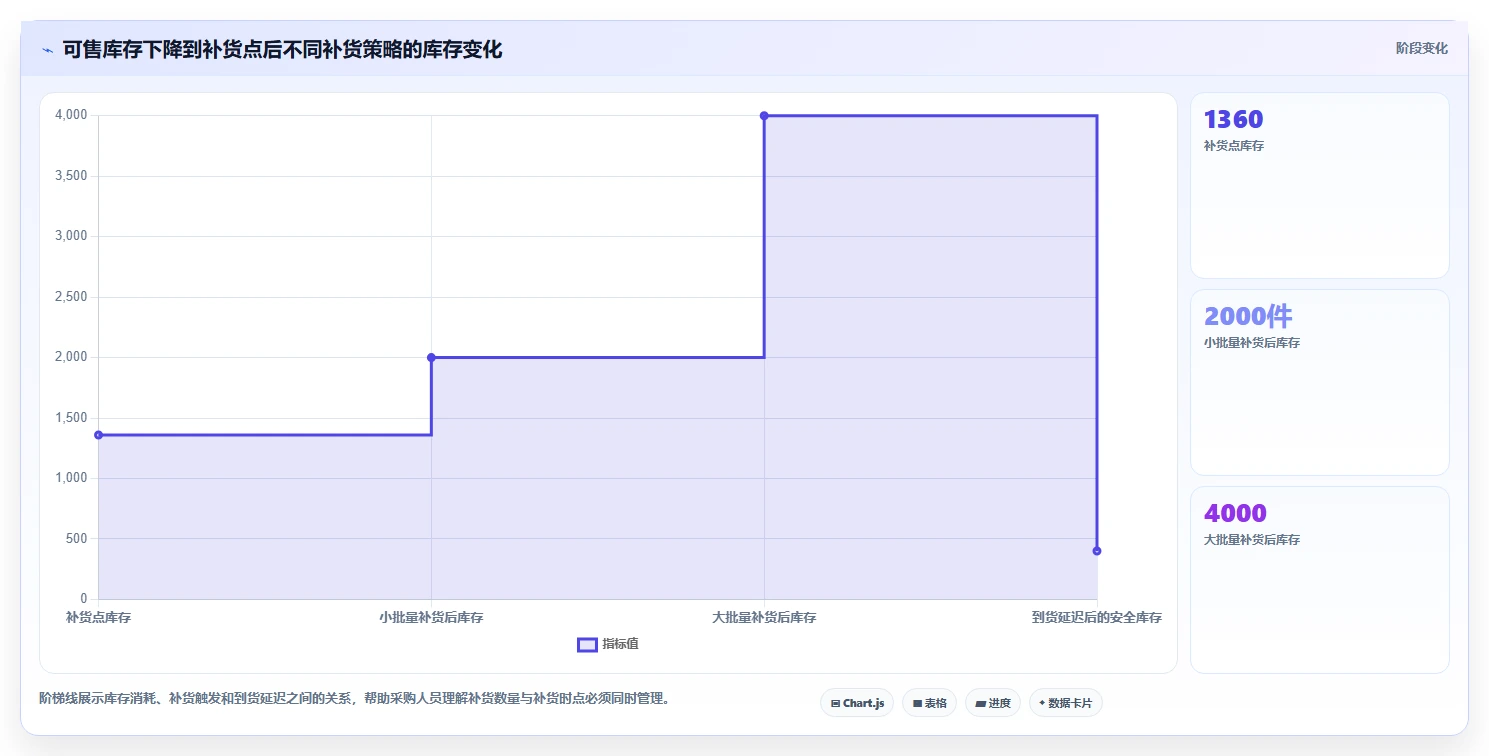Click the Chart.js tag chip

[x=857, y=703]
